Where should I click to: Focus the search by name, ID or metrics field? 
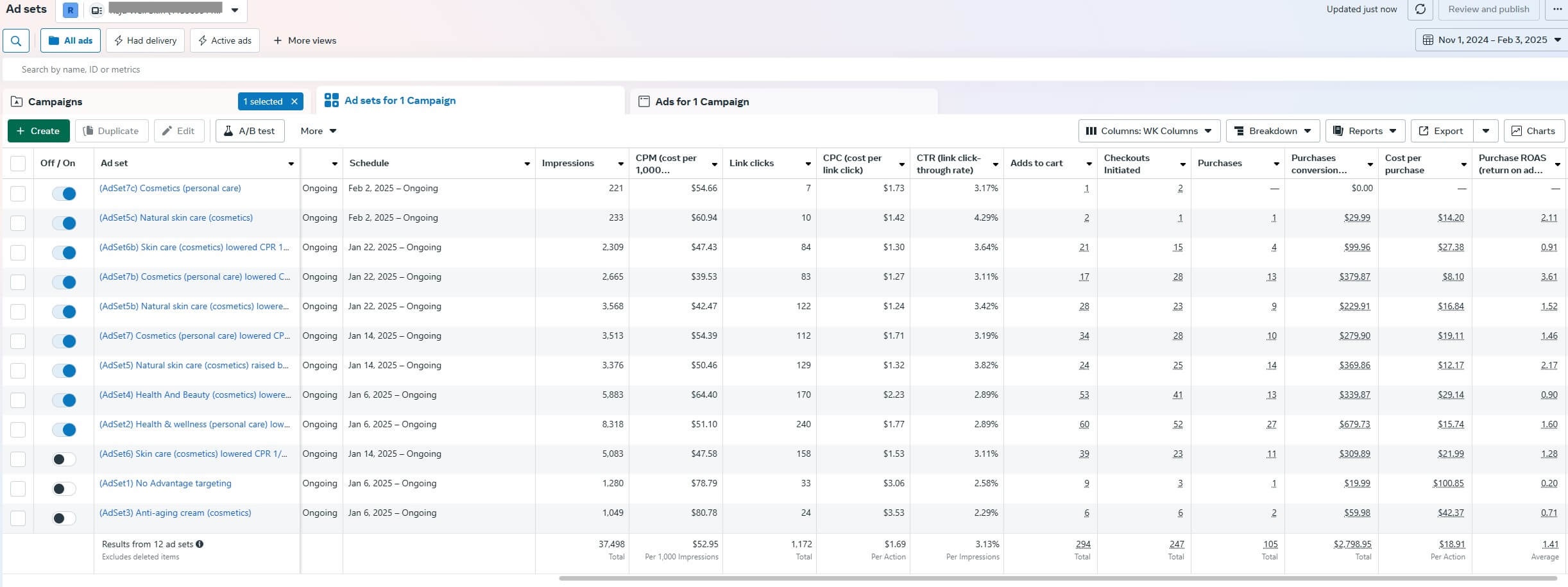385,69
